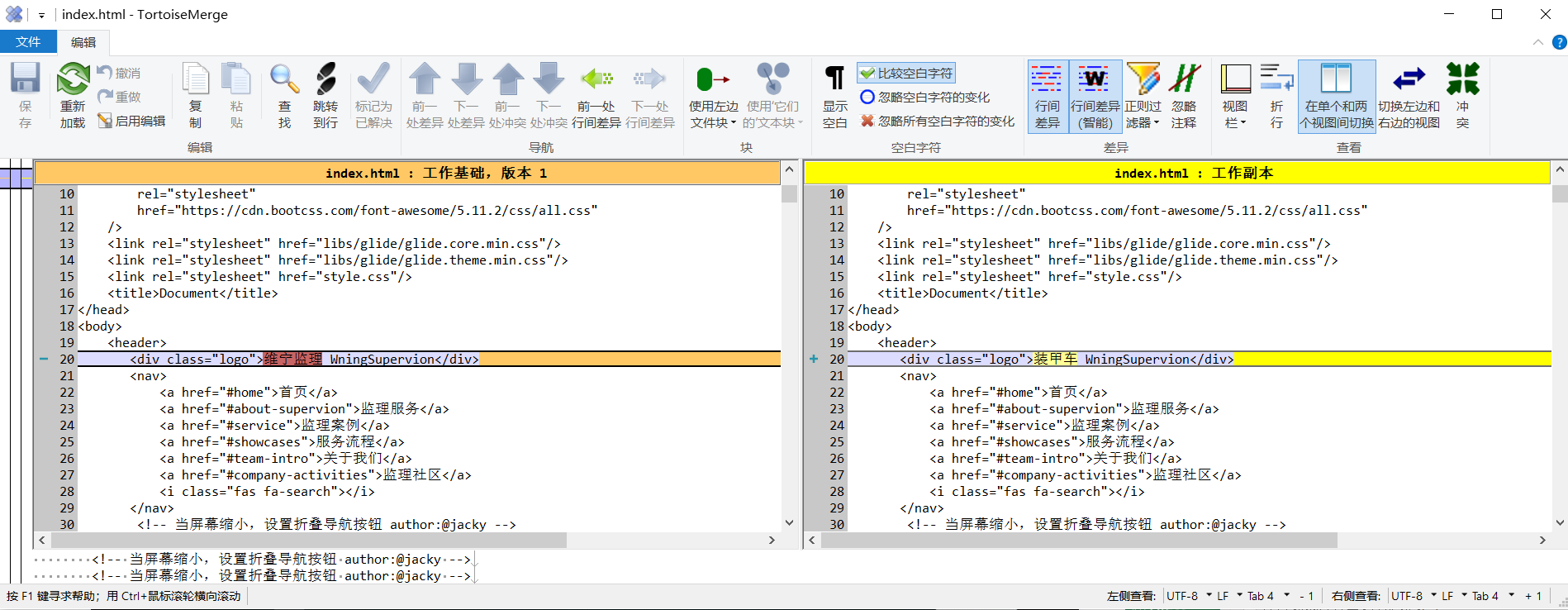Click the Copy (复制) icon
The height and width of the screenshot is (610, 1568).
[x=196, y=79]
